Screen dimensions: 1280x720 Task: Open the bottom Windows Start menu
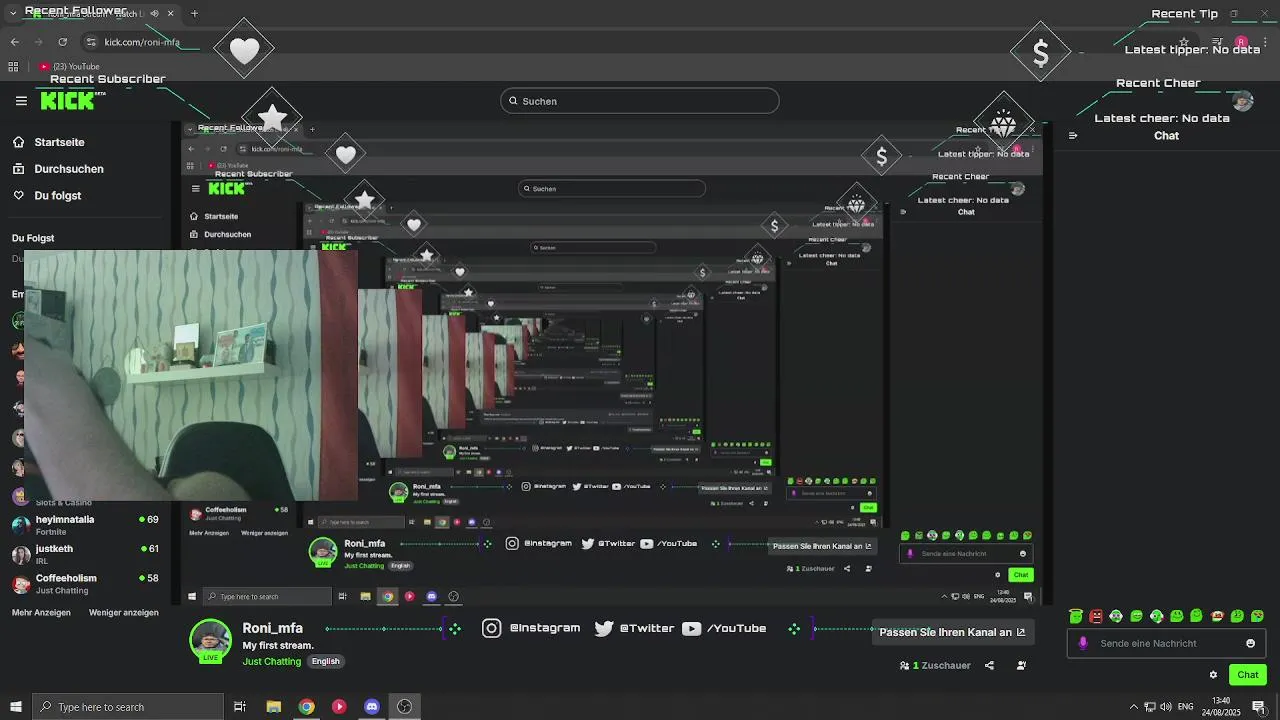click(15, 707)
